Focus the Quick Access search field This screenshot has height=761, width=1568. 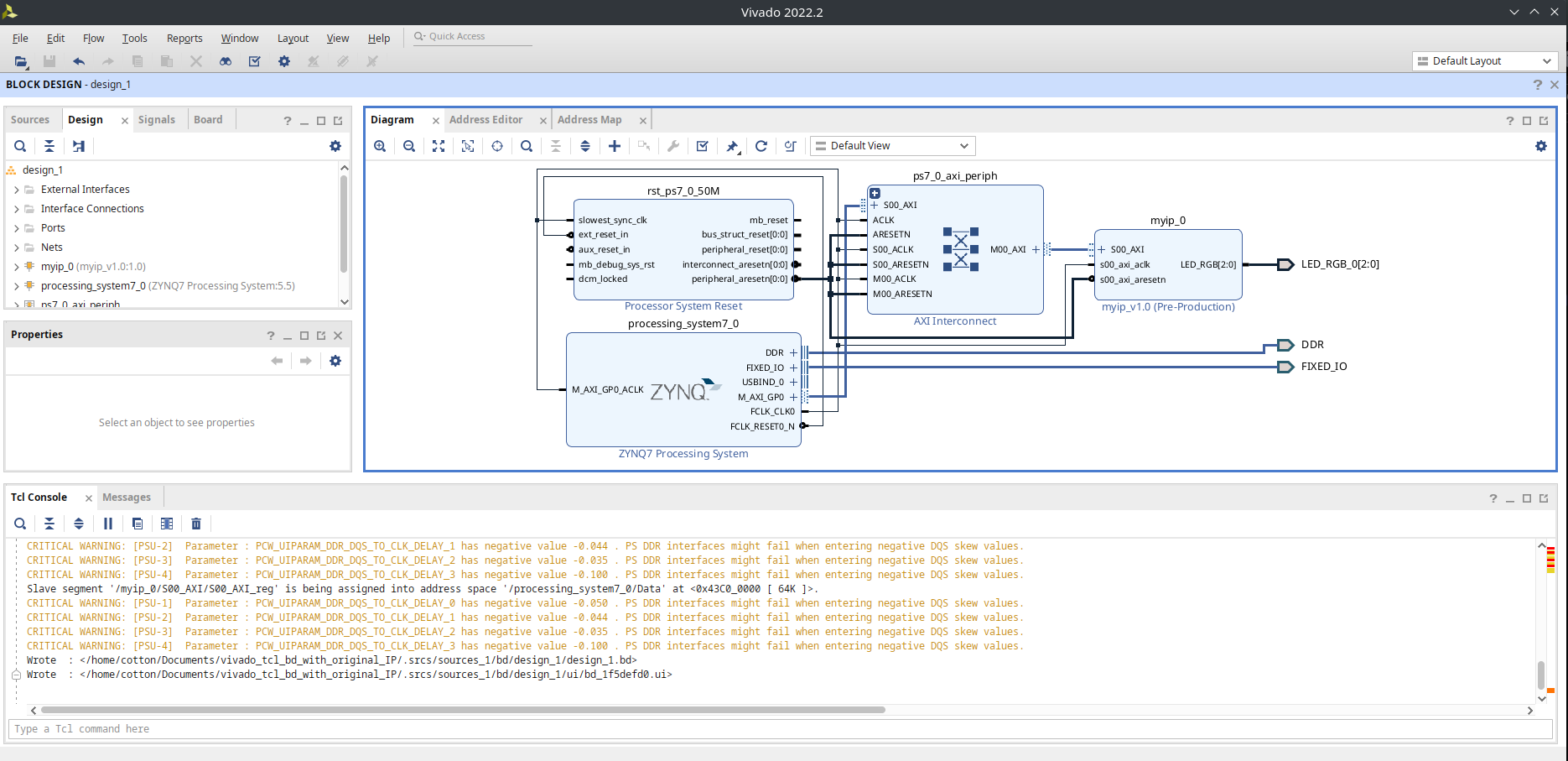click(x=473, y=37)
